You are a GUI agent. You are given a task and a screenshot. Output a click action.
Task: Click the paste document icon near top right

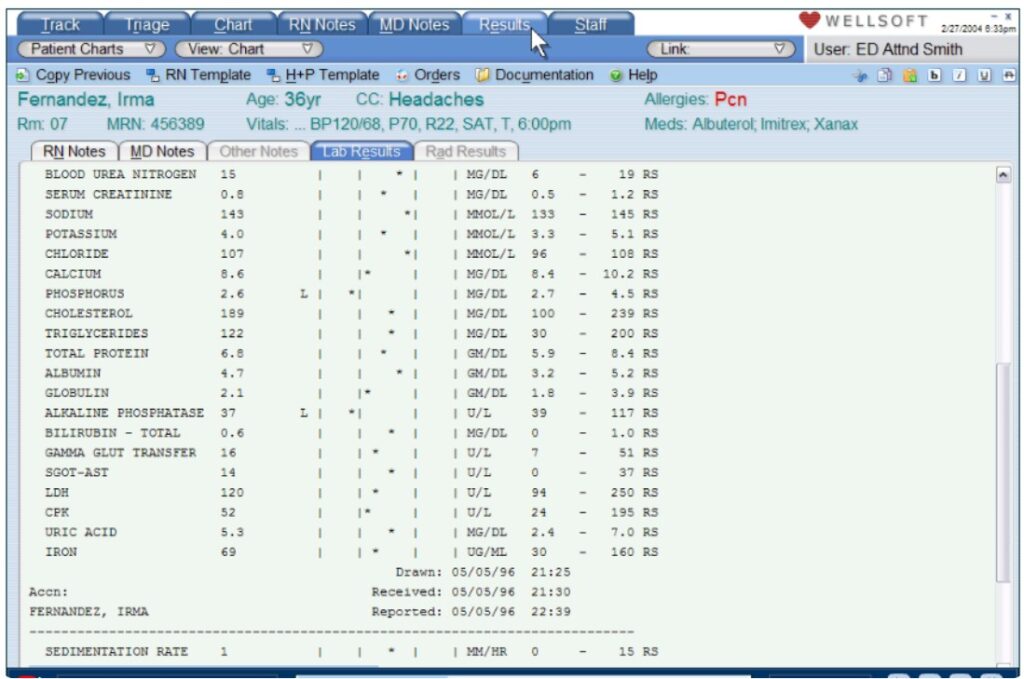pos(883,75)
